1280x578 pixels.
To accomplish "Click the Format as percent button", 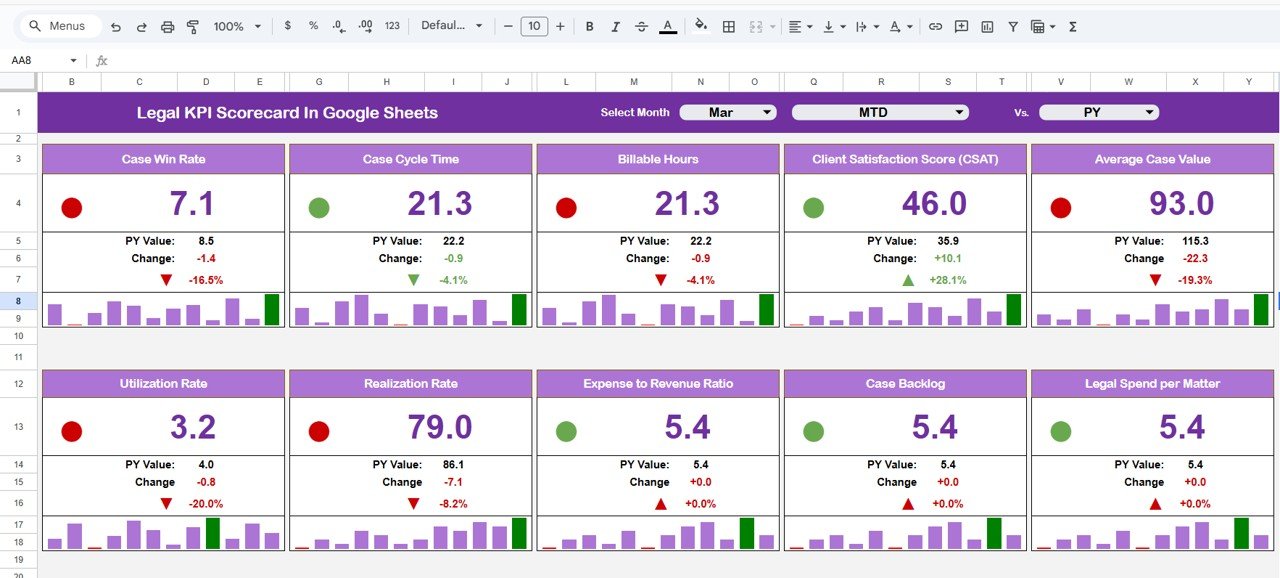I will (x=313, y=26).
